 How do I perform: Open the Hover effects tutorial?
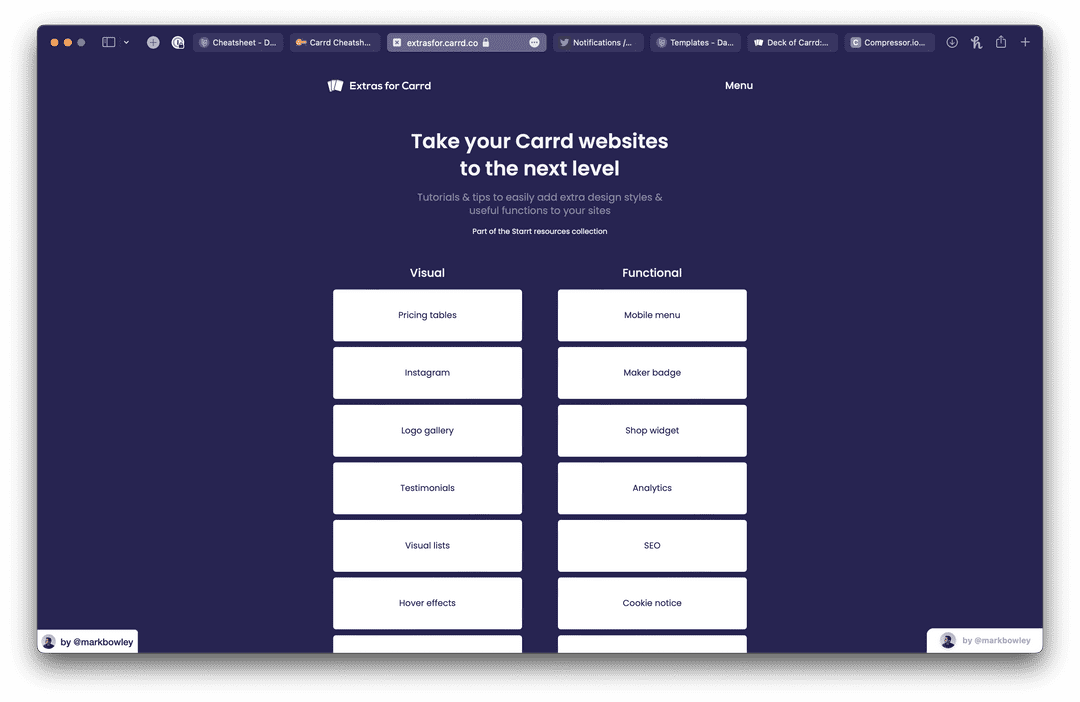427,603
